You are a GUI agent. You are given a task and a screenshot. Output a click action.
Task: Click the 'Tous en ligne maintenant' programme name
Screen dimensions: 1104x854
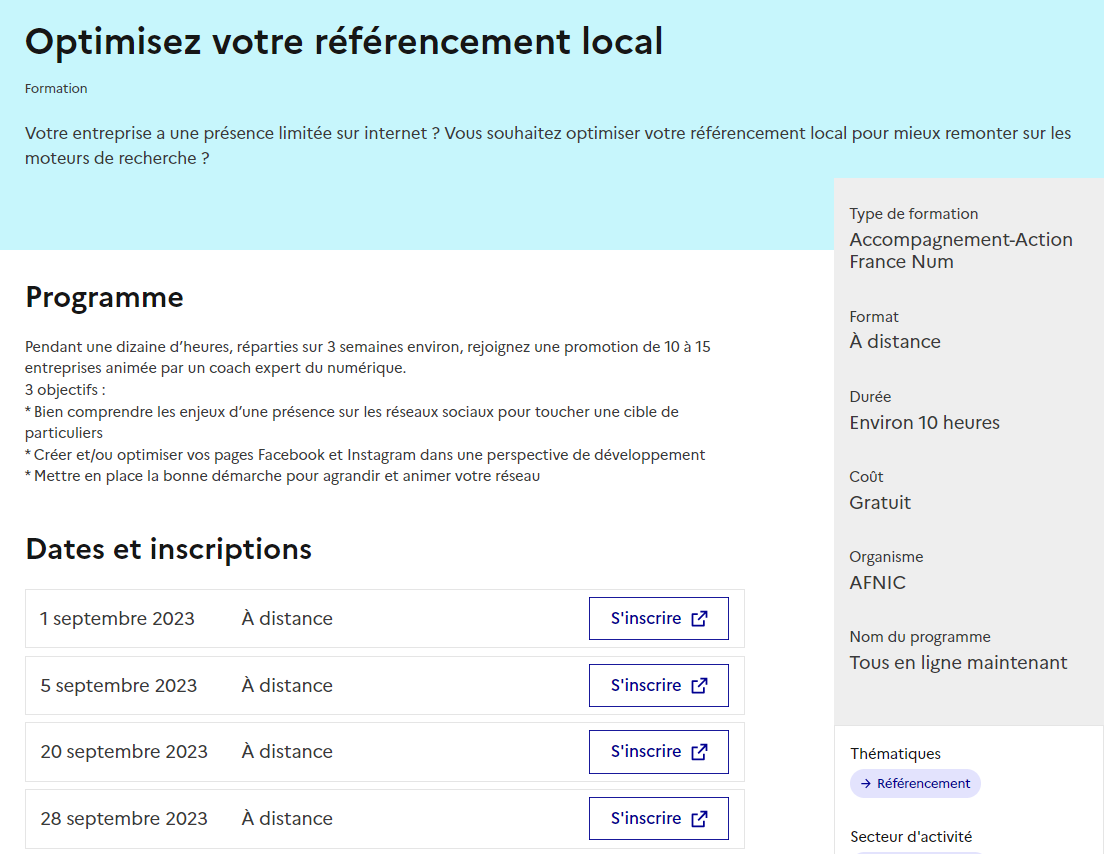(x=958, y=663)
